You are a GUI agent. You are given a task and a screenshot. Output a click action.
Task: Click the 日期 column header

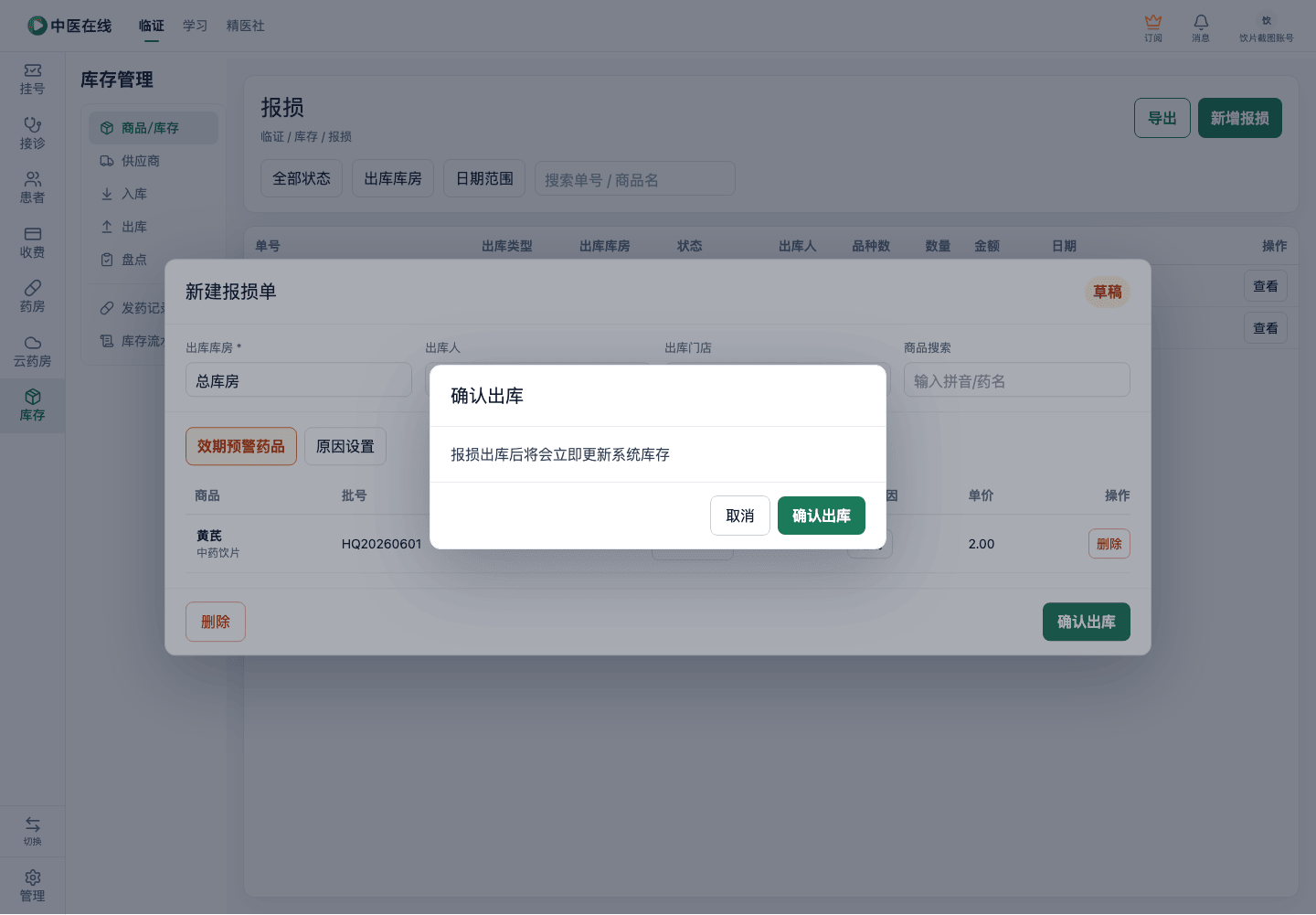tap(1064, 246)
